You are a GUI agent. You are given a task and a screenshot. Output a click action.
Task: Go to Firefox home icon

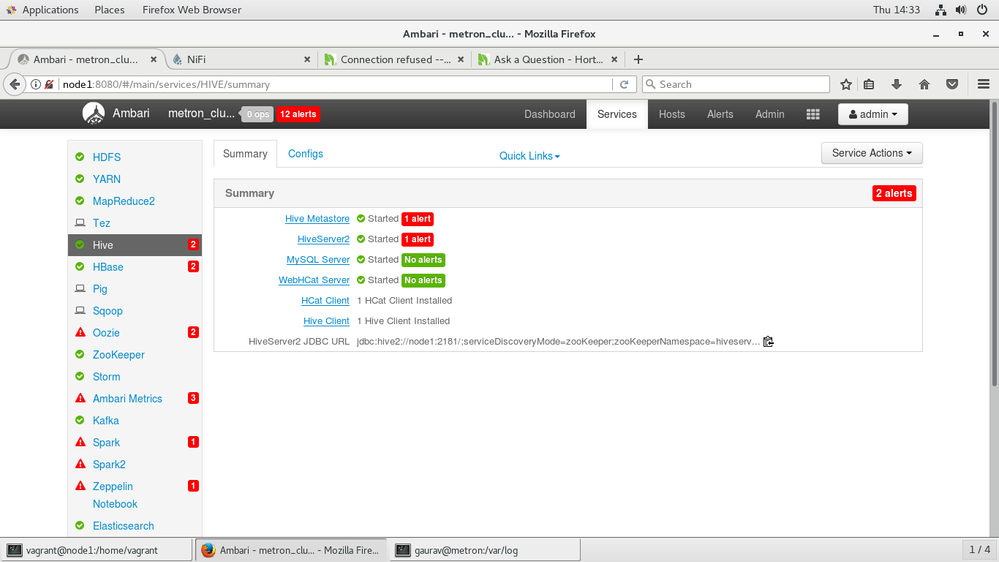coord(924,84)
